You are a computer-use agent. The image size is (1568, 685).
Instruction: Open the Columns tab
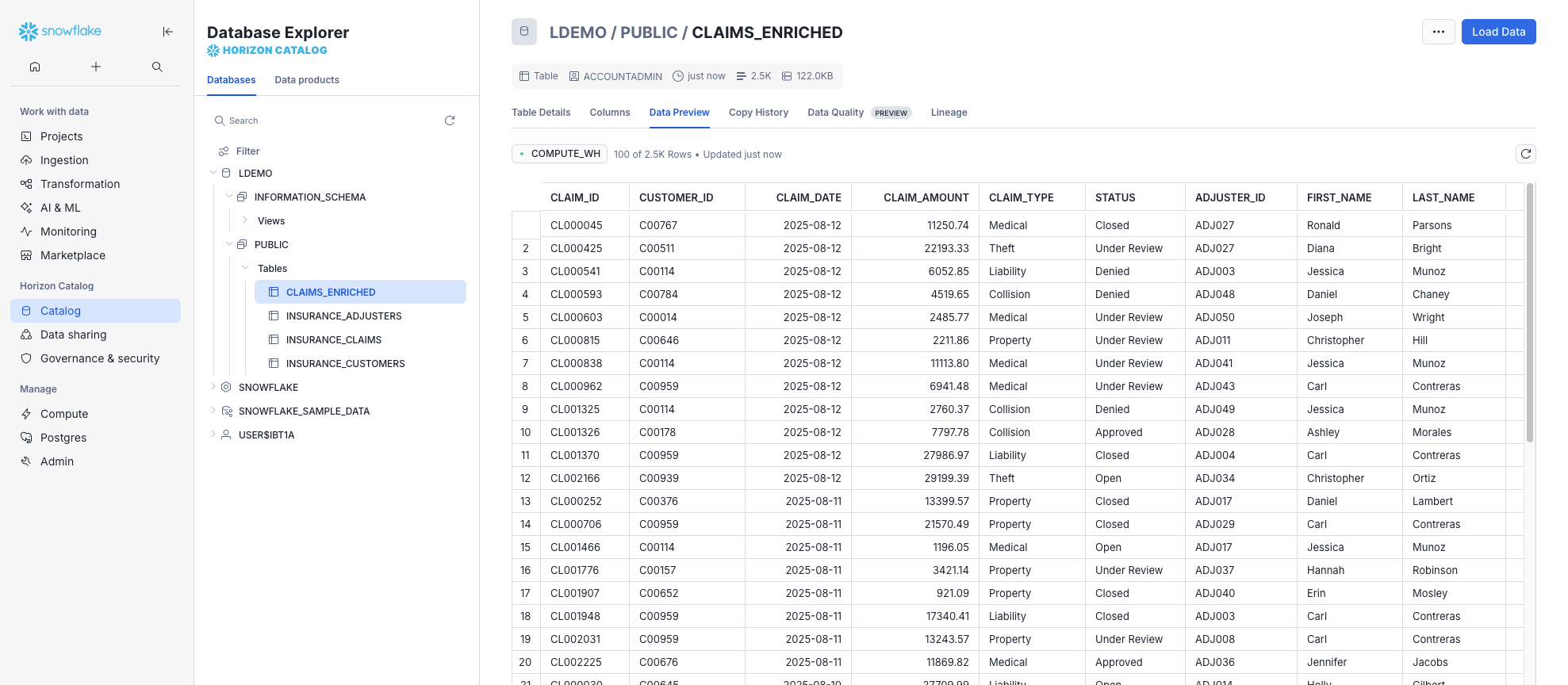pos(610,113)
